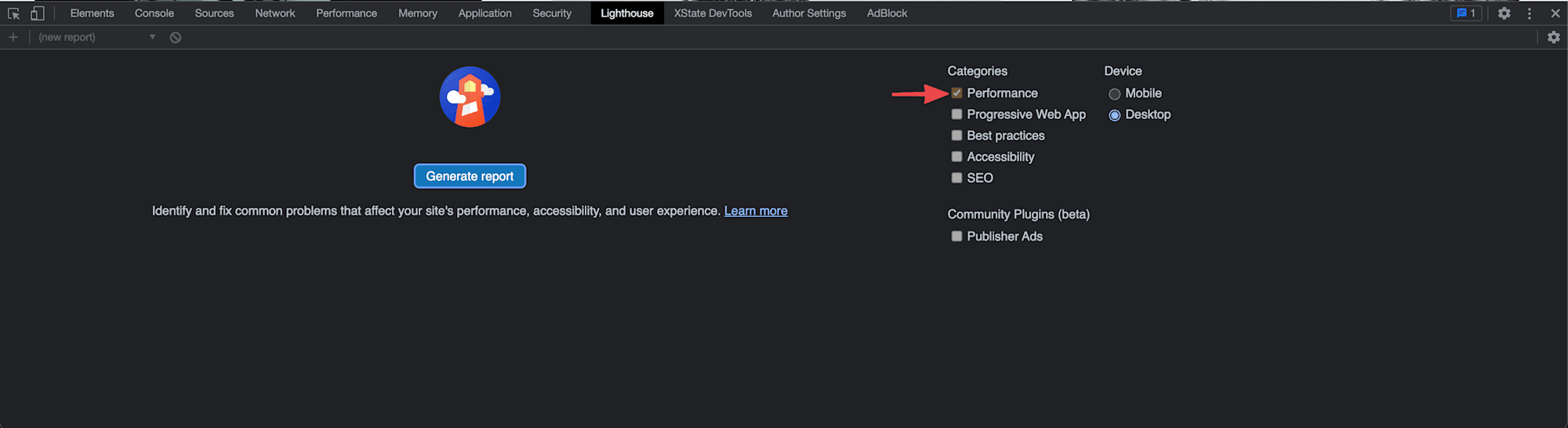Open the (new report) dropdown
The width and height of the screenshot is (1568, 428).
(97, 37)
